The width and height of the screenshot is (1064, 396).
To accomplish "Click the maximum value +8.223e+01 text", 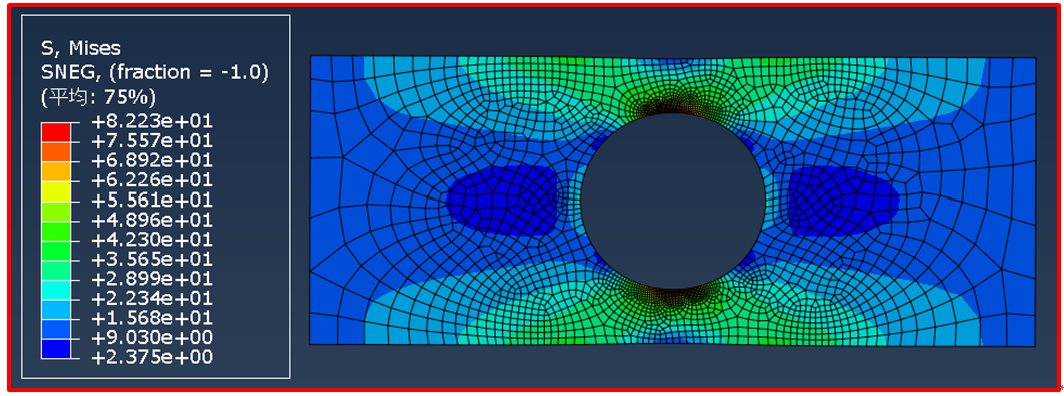I will pyautogui.click(x=147, y=122).
